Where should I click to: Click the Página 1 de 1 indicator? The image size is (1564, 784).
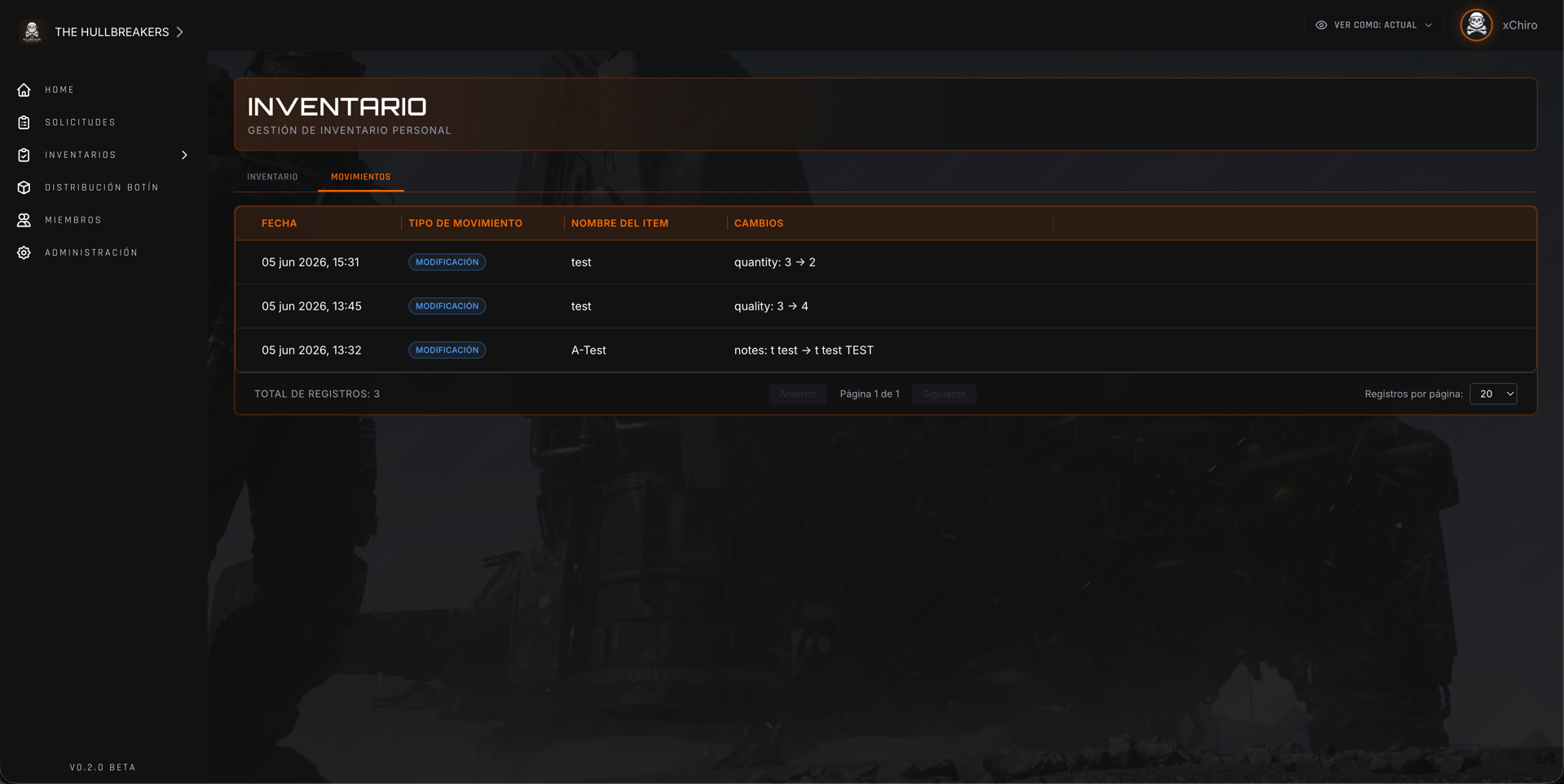[870, 394]
